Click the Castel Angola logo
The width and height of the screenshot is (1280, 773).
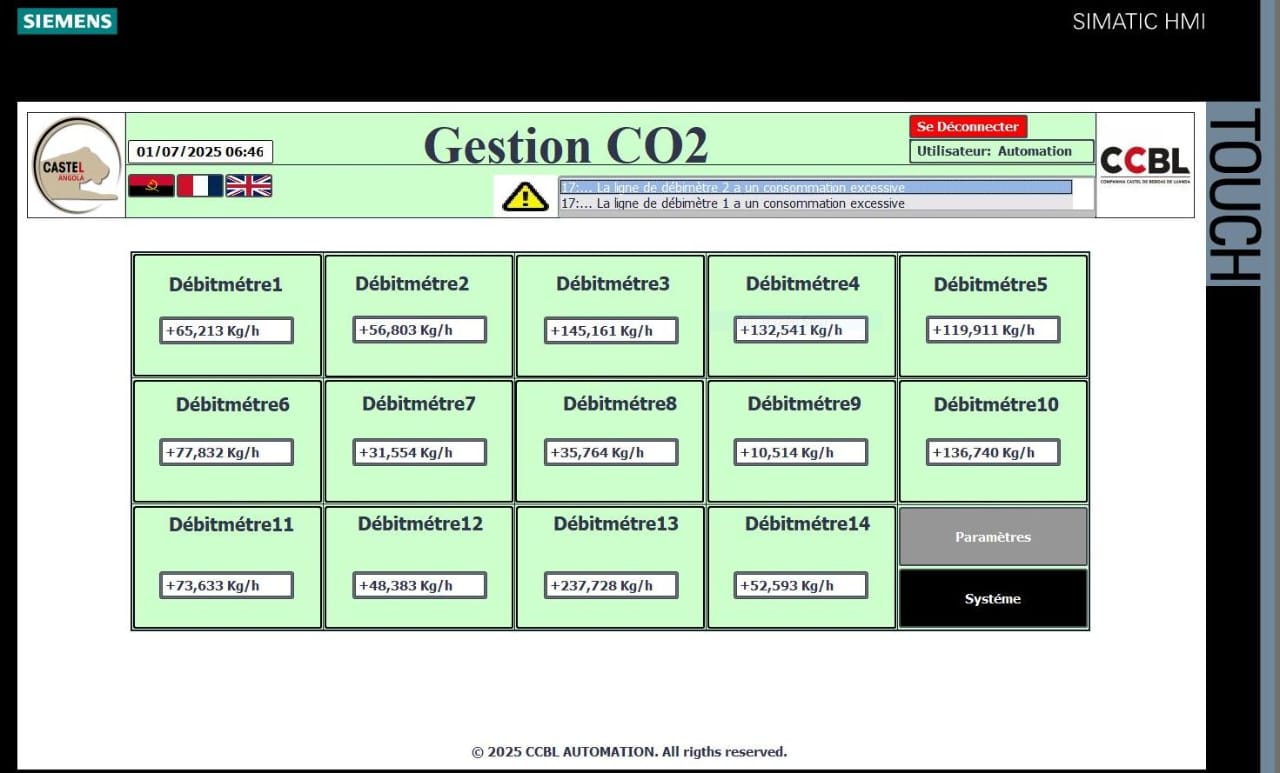tap(76, 166)
